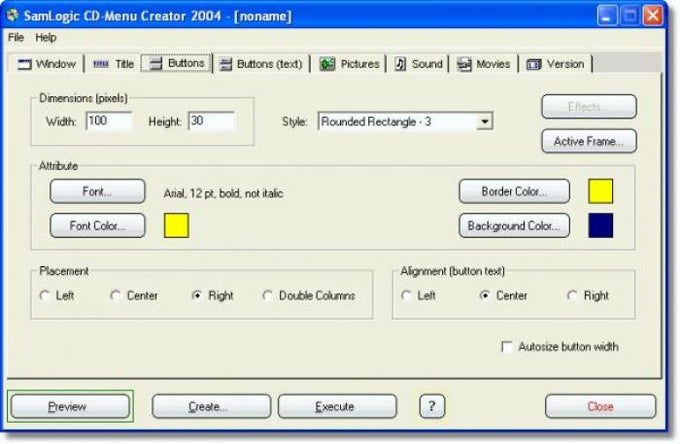The height and width of the screenshot is (444, 680).
Task: Click the yellow border color swatch
Action: 601,191
